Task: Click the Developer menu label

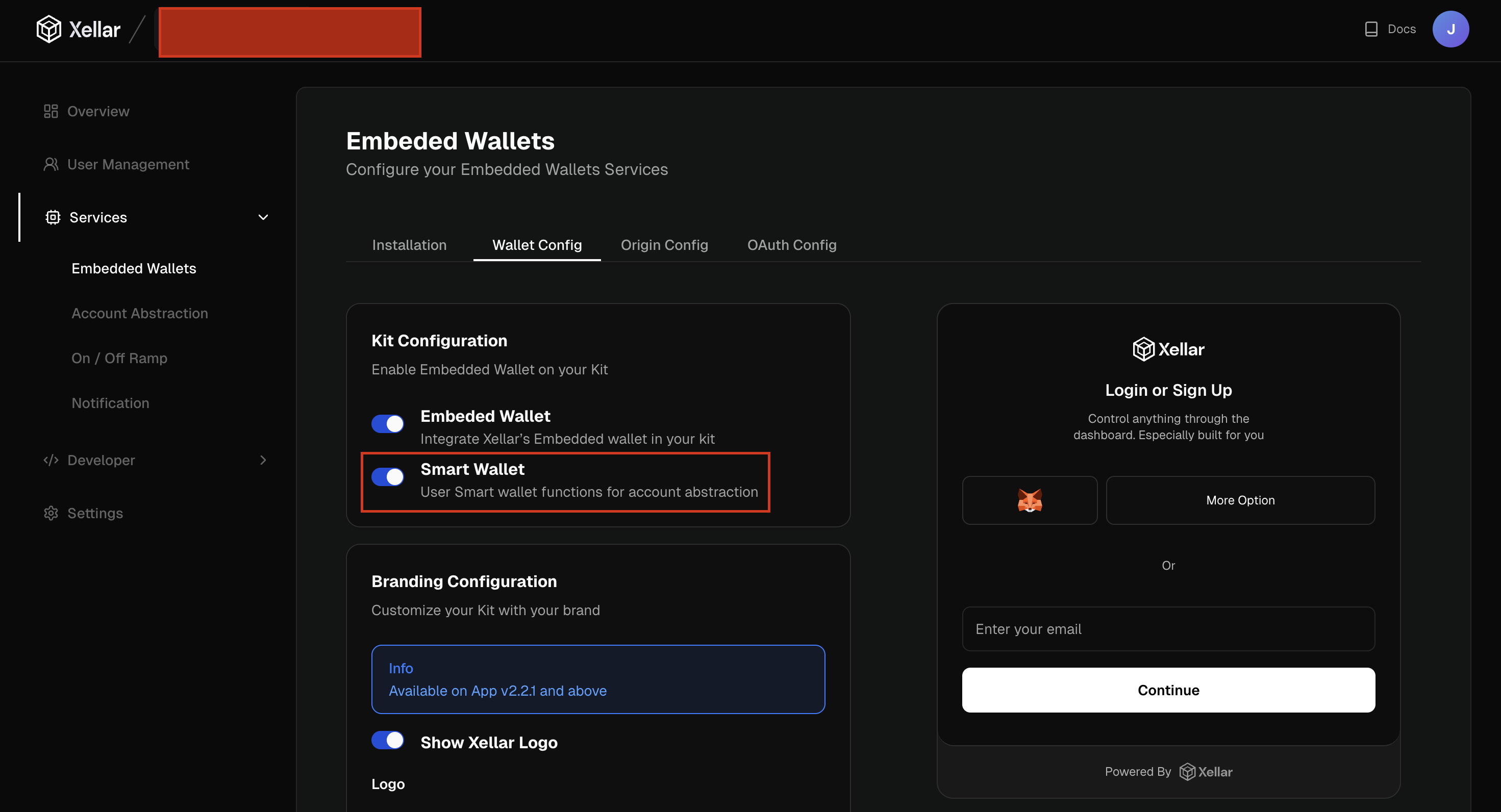Action: 102,460
